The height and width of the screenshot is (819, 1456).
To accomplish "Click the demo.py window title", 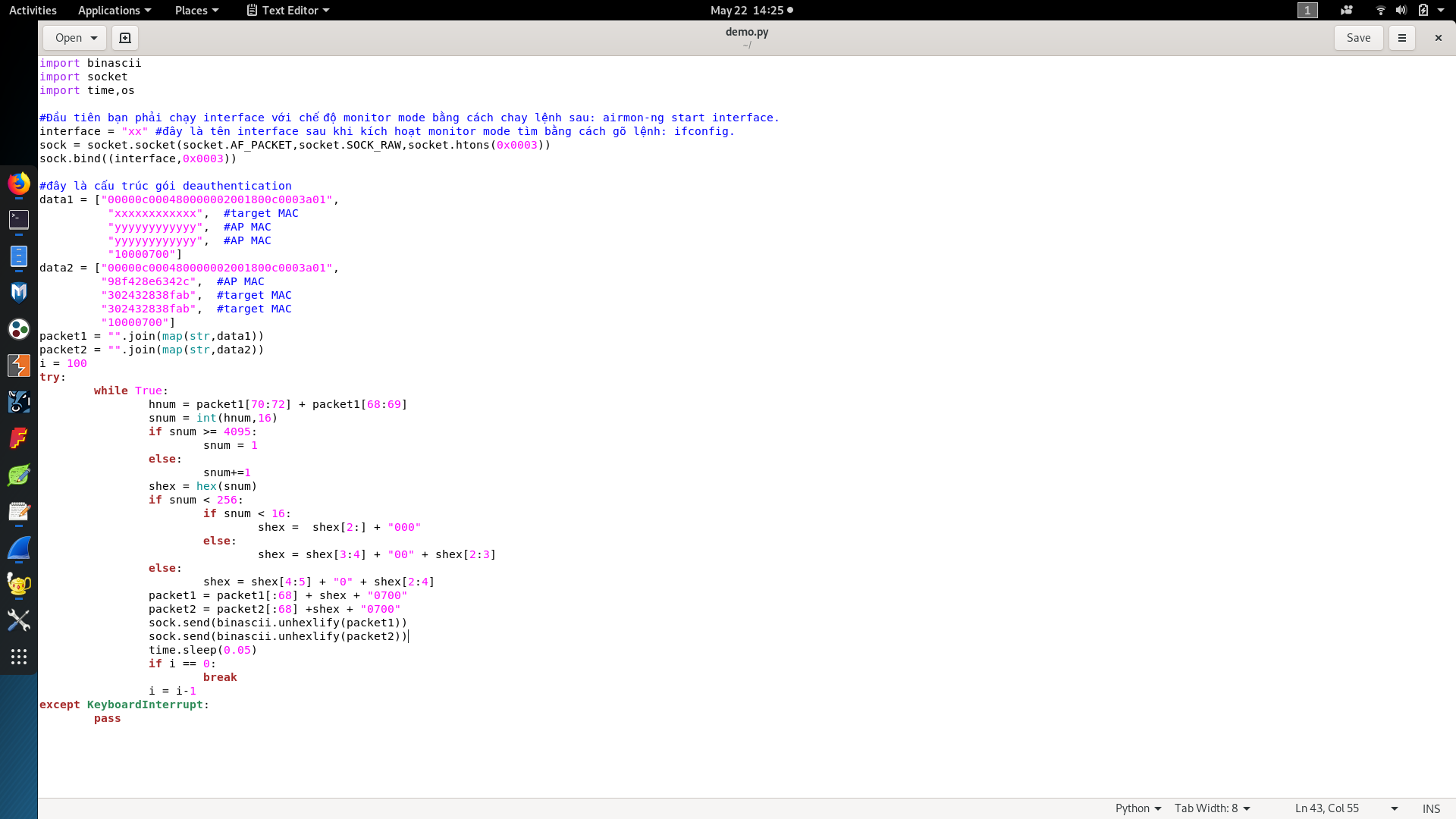I will [x=747, y=32].
